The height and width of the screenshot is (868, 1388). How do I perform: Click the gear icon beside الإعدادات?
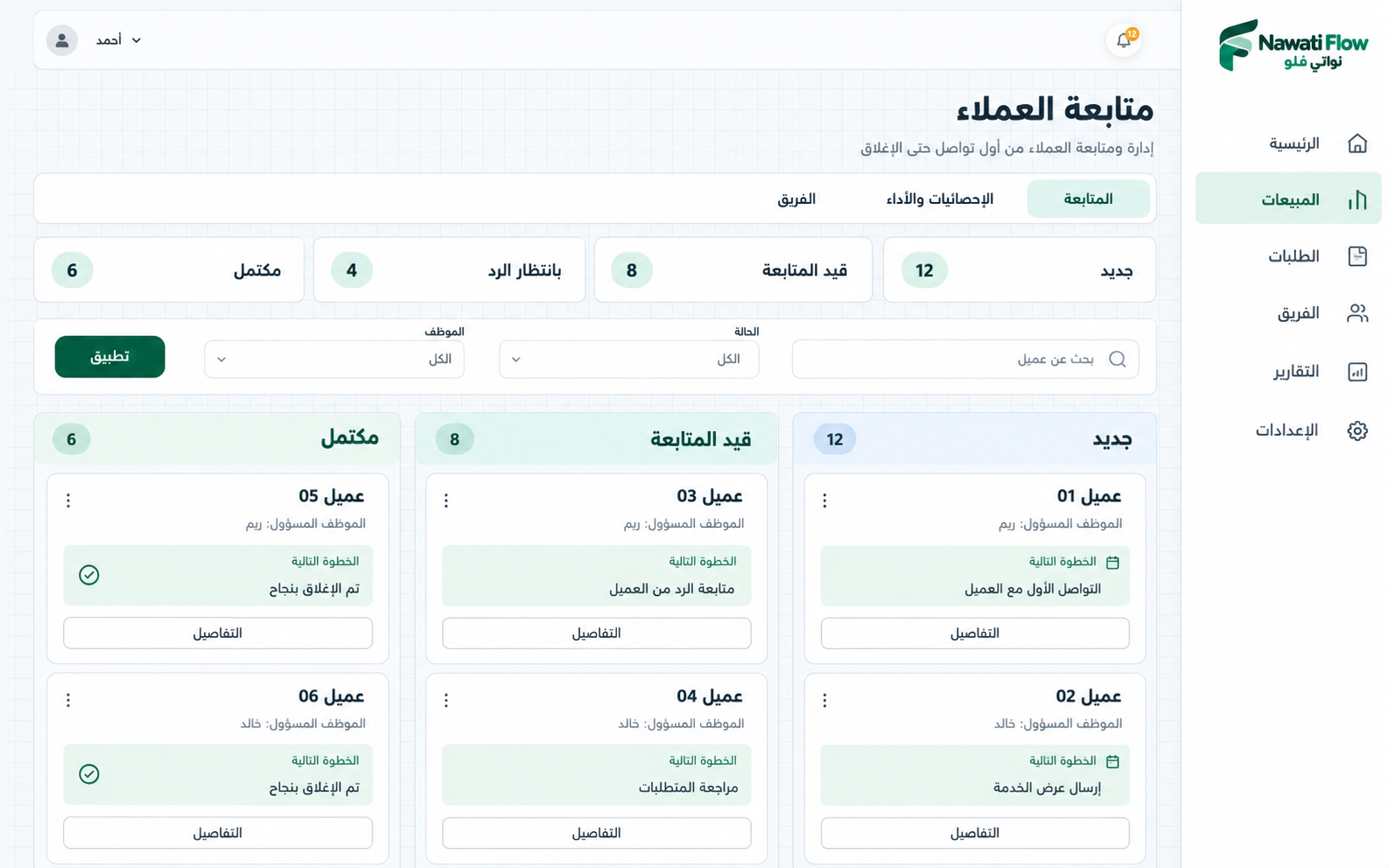coord(1357,430)
